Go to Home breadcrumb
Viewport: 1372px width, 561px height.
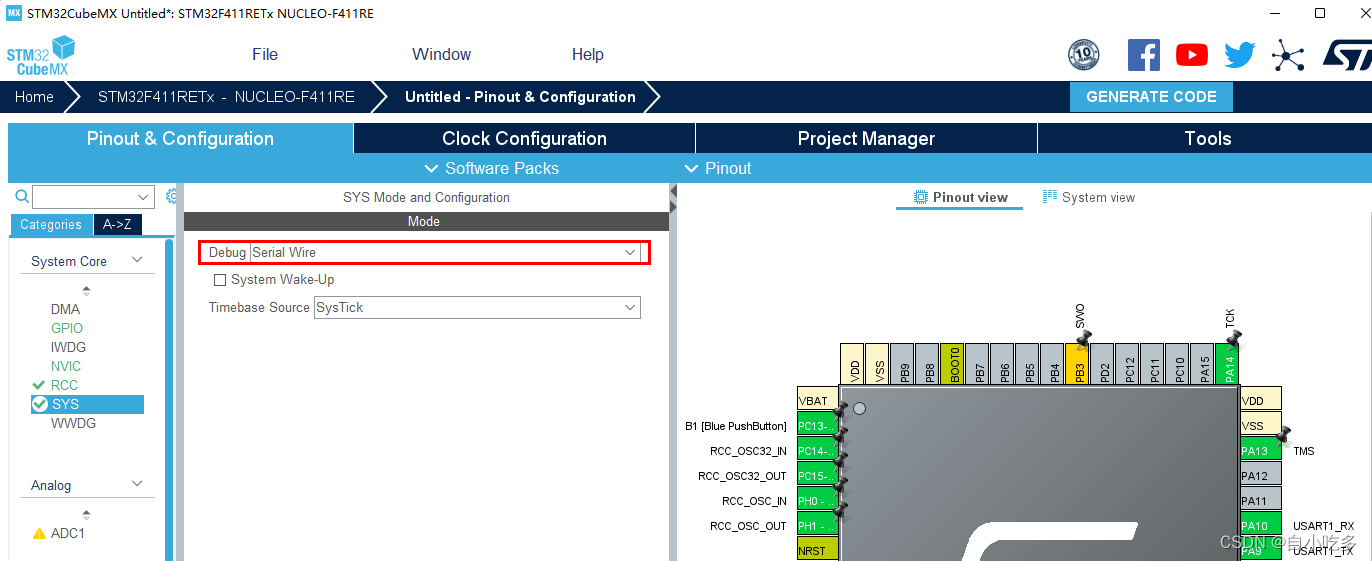34,97
